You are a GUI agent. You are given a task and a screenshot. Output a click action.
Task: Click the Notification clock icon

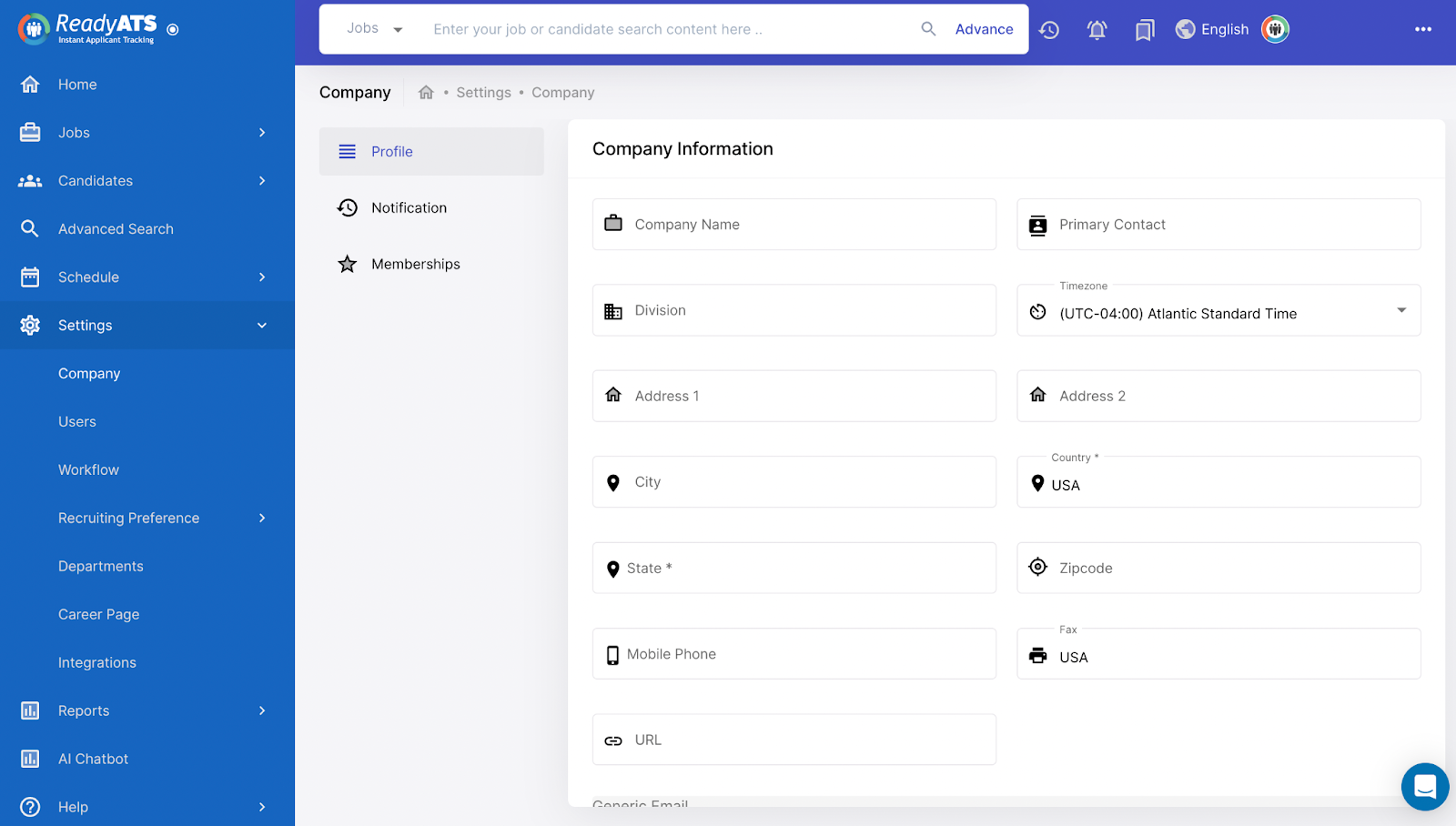click(x=348, y=208)
